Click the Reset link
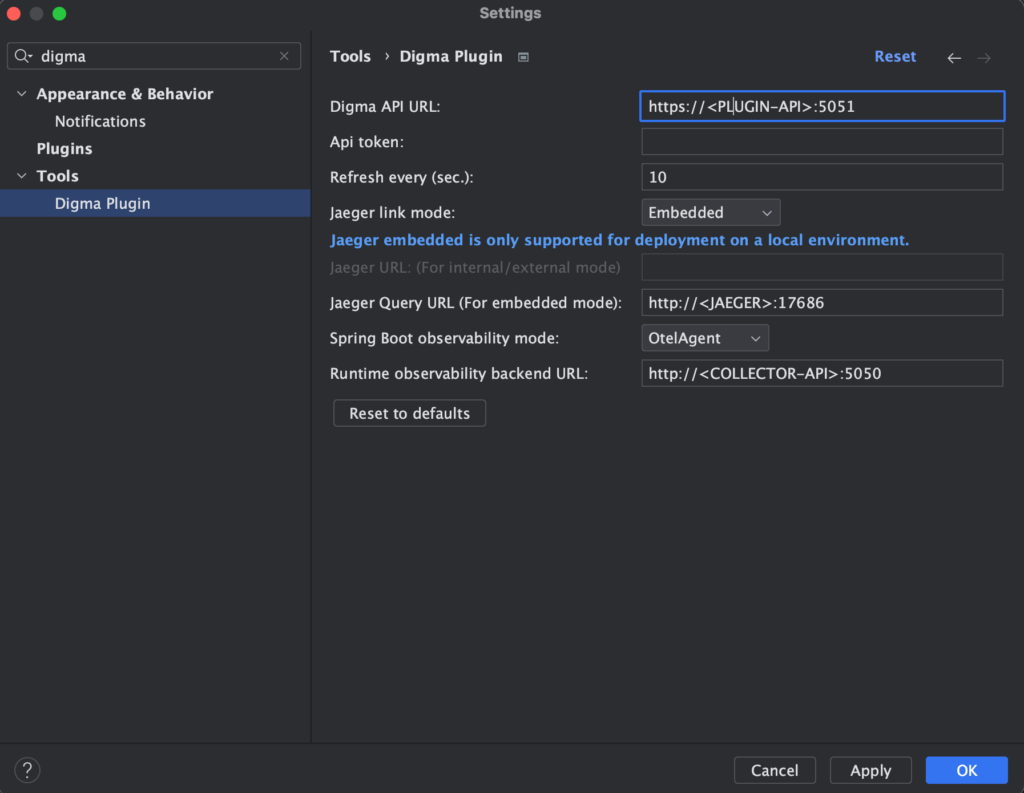Viewport: 1024px width, 793px height. tap(895, 57)
